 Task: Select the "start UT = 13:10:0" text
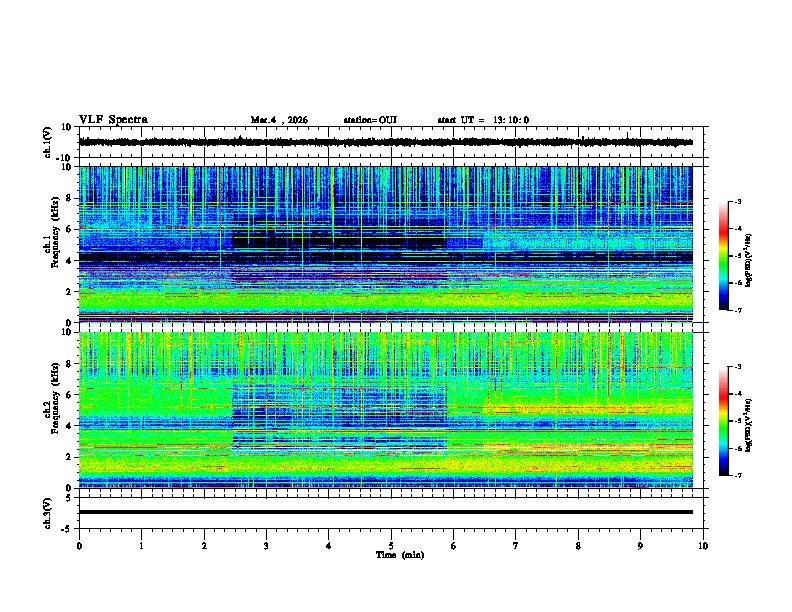(483, 120)
